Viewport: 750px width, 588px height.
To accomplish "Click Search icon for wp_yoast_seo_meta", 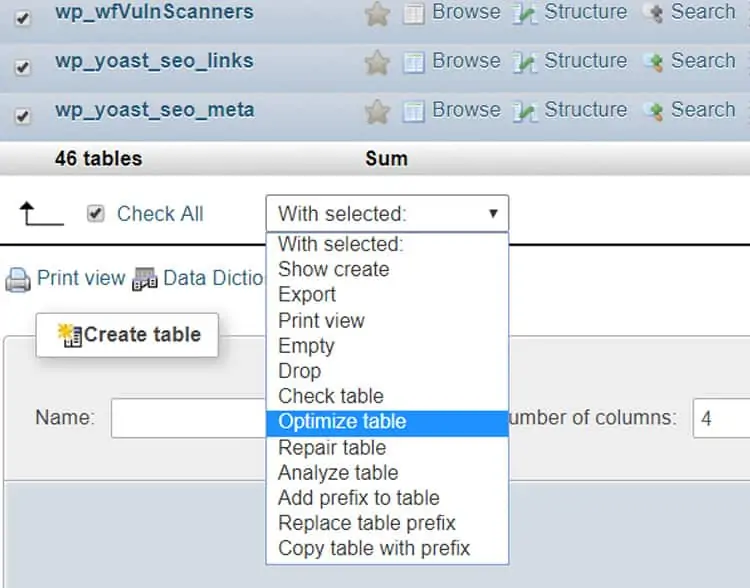I will (x=653, y=111).
